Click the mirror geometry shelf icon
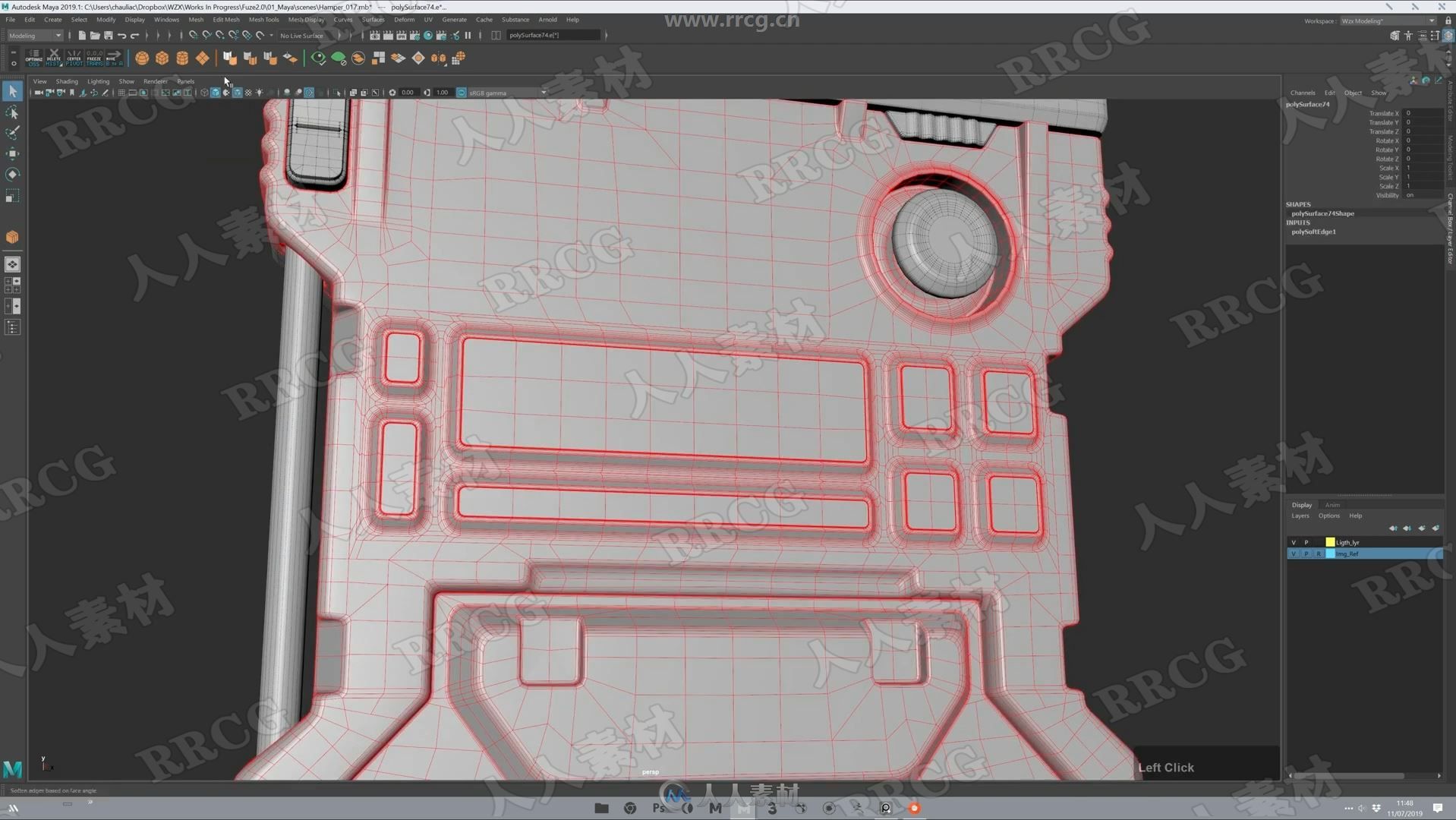1456x820 pixels. tap(439, 58)
